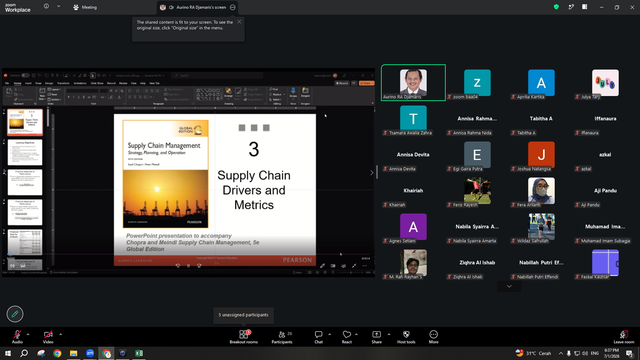Screen dimensions: 640x360
Task: Open Design tab in shared PowerPoint
Action: (49, 83)
